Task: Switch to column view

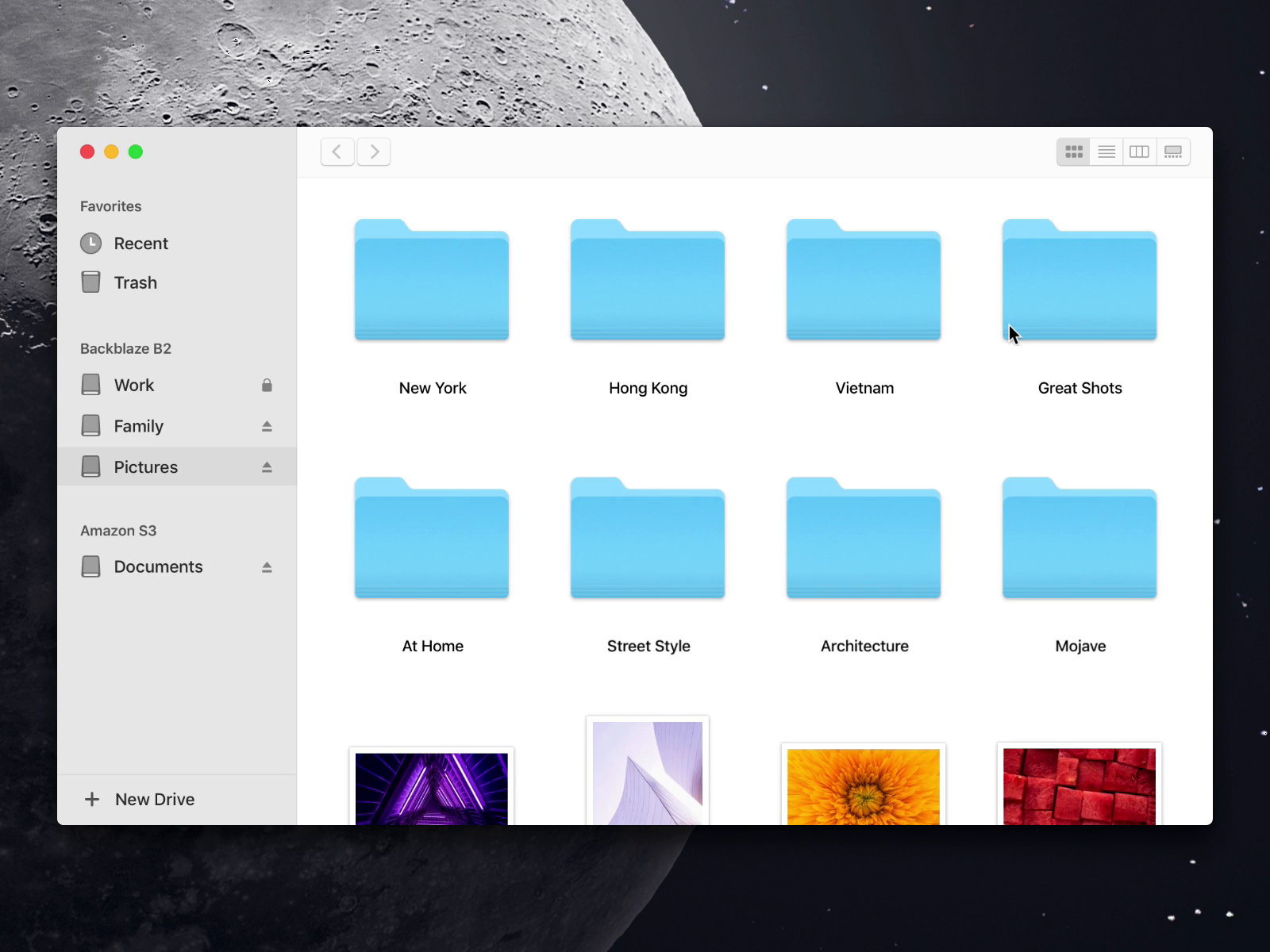Action: [x=1140, y=152]
